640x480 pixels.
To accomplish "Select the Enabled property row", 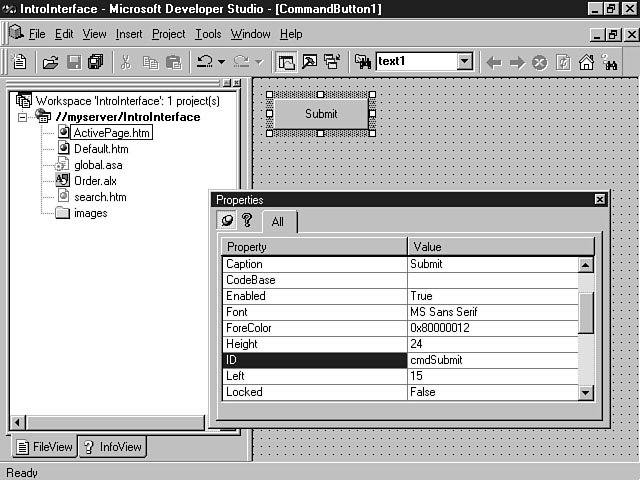I will point(314,296).
